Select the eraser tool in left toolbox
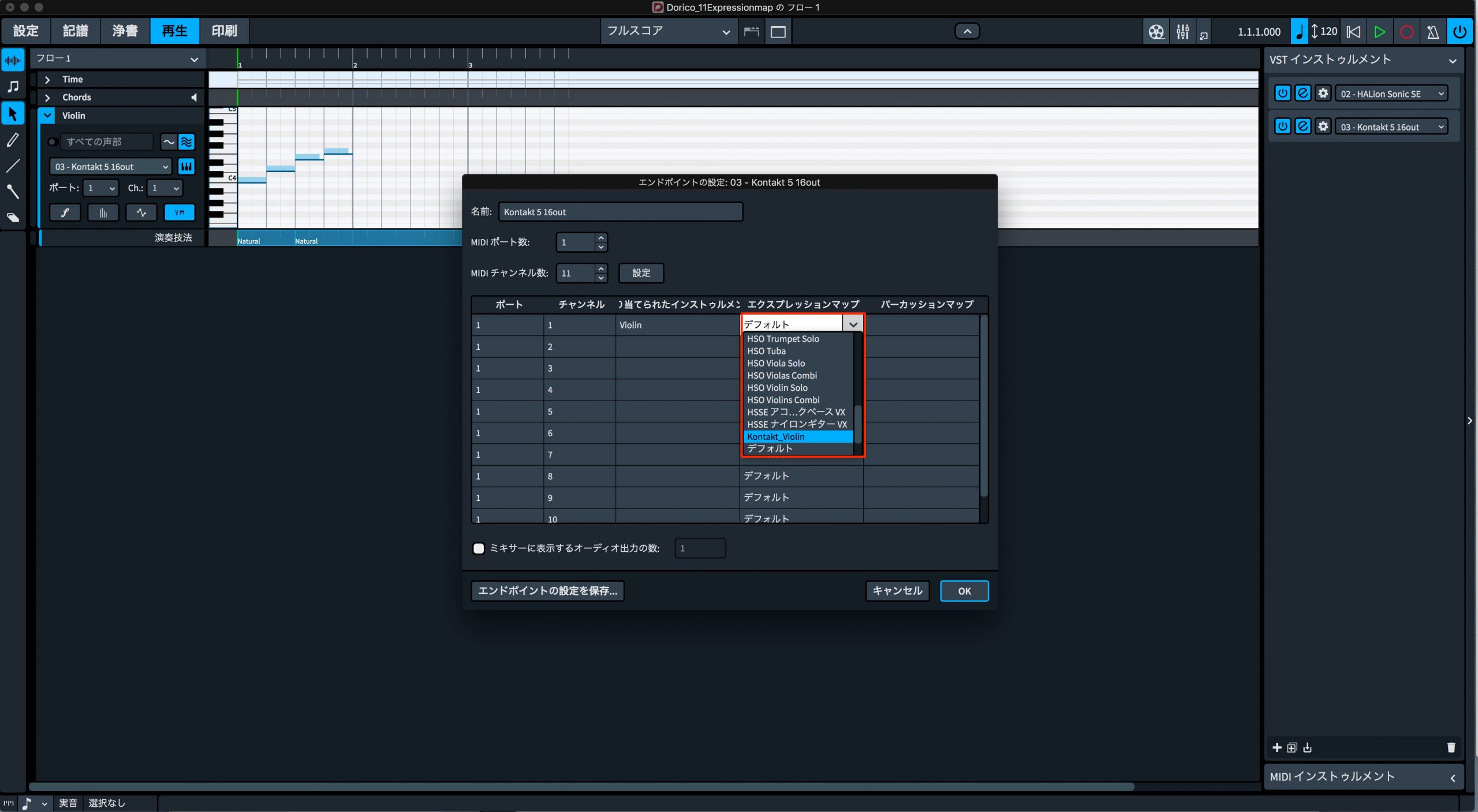The height and width of the screenshot is (812, 1478). [x=13, y=218]
